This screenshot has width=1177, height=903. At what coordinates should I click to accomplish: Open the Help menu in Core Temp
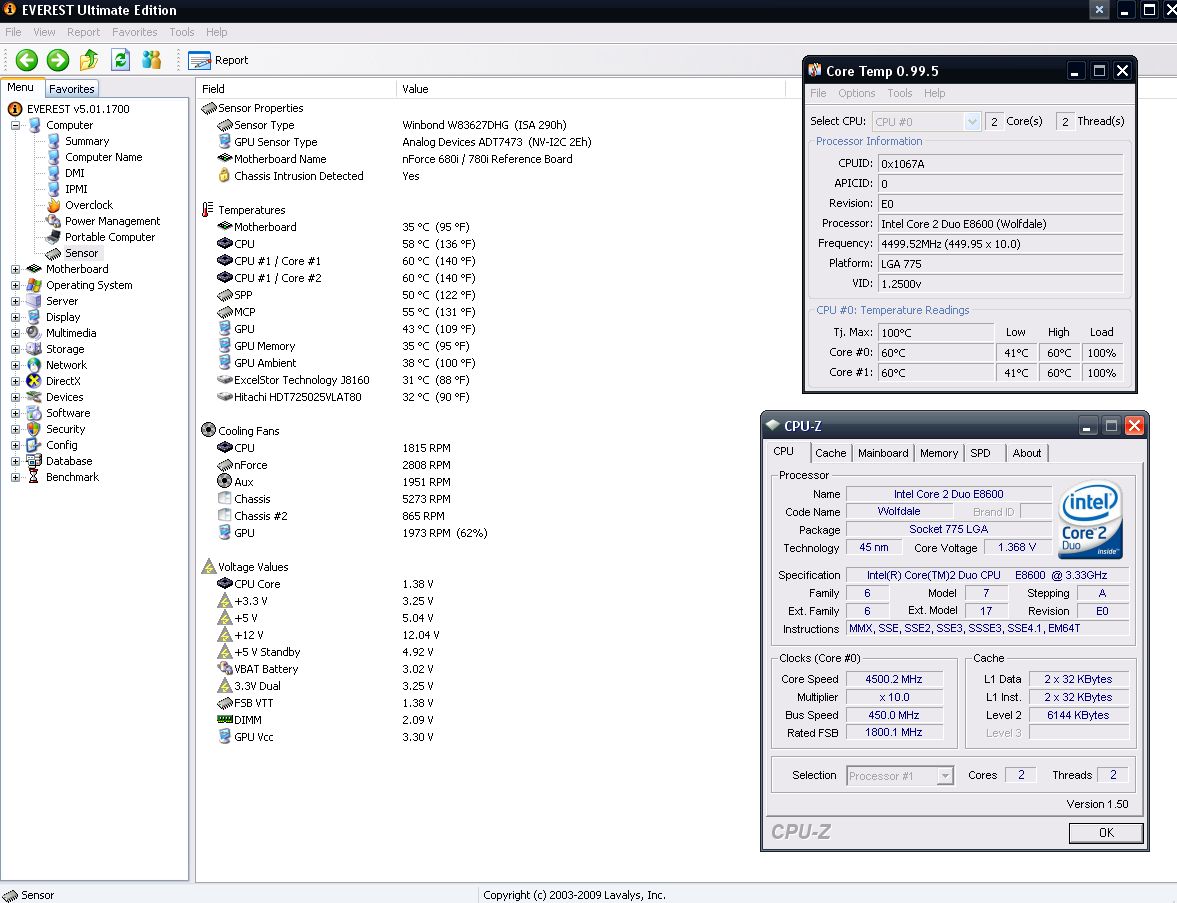click(x=935, y=93)
